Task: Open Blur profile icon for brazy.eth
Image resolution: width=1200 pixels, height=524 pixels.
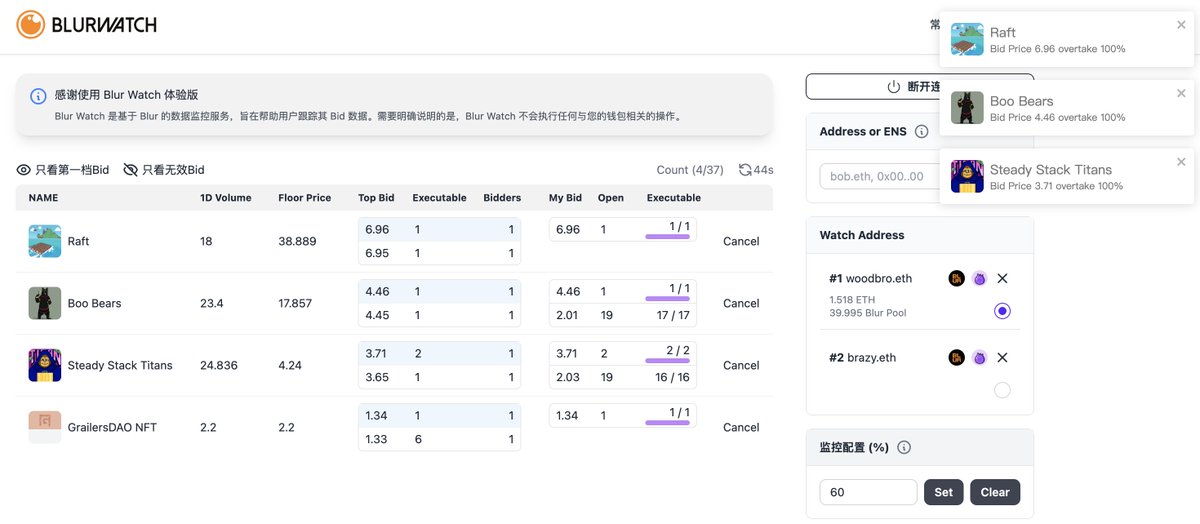Action: pyautogui.click(x=956, y=358)
